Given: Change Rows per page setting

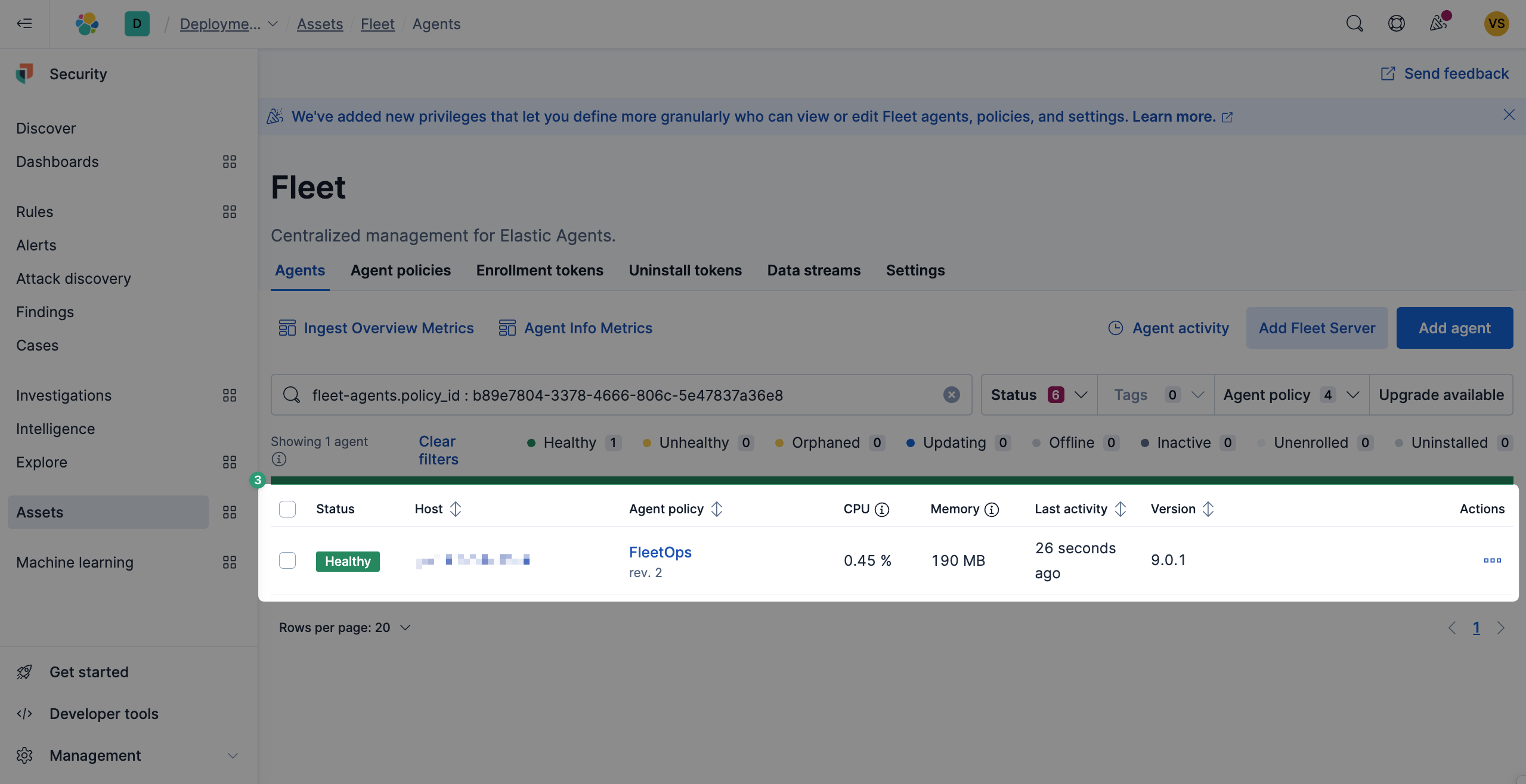Looking at the screenshot, I should click(345, 628).
